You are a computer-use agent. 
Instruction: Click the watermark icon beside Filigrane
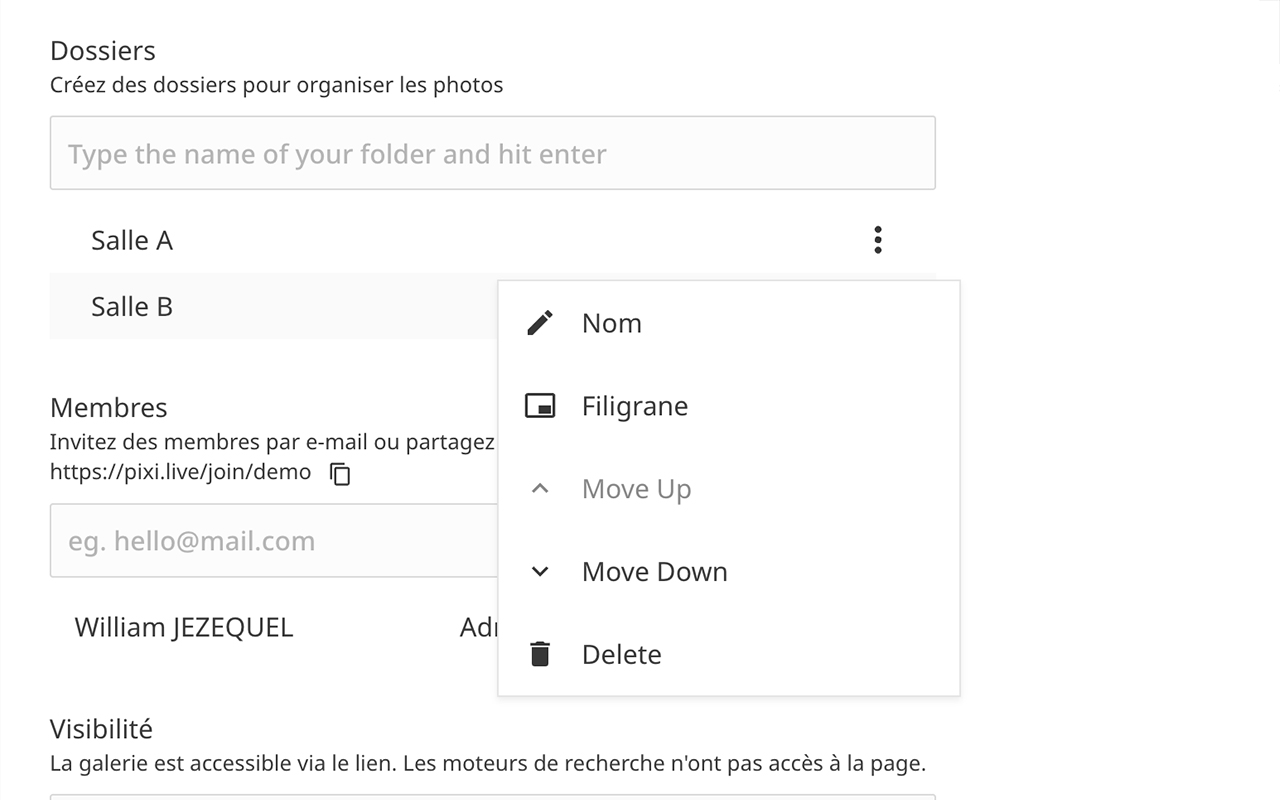(540, 406)
